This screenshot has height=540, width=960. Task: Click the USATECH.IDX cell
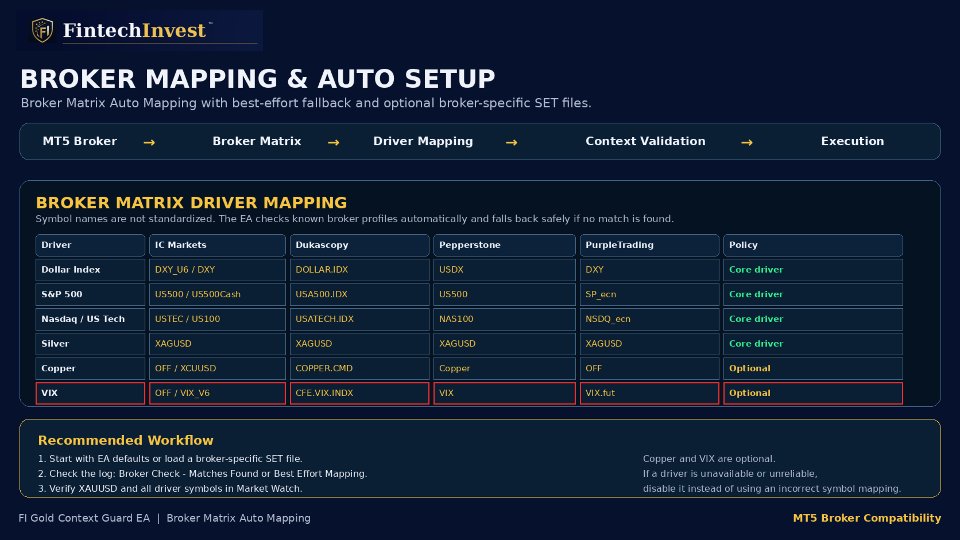[359, 319]
